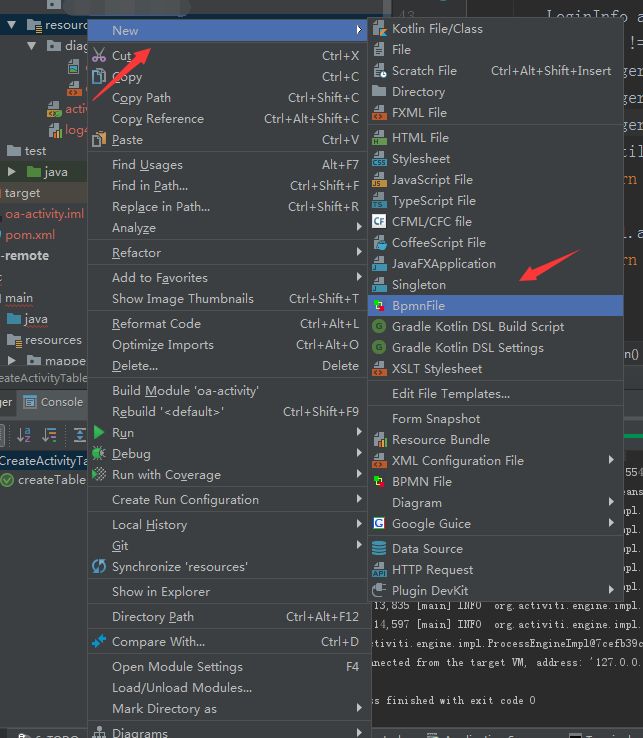Image resolution: width=643 pixels, height=738 pixels.
Task: Choose Replace in Path... entry
Action: (227, 207)
